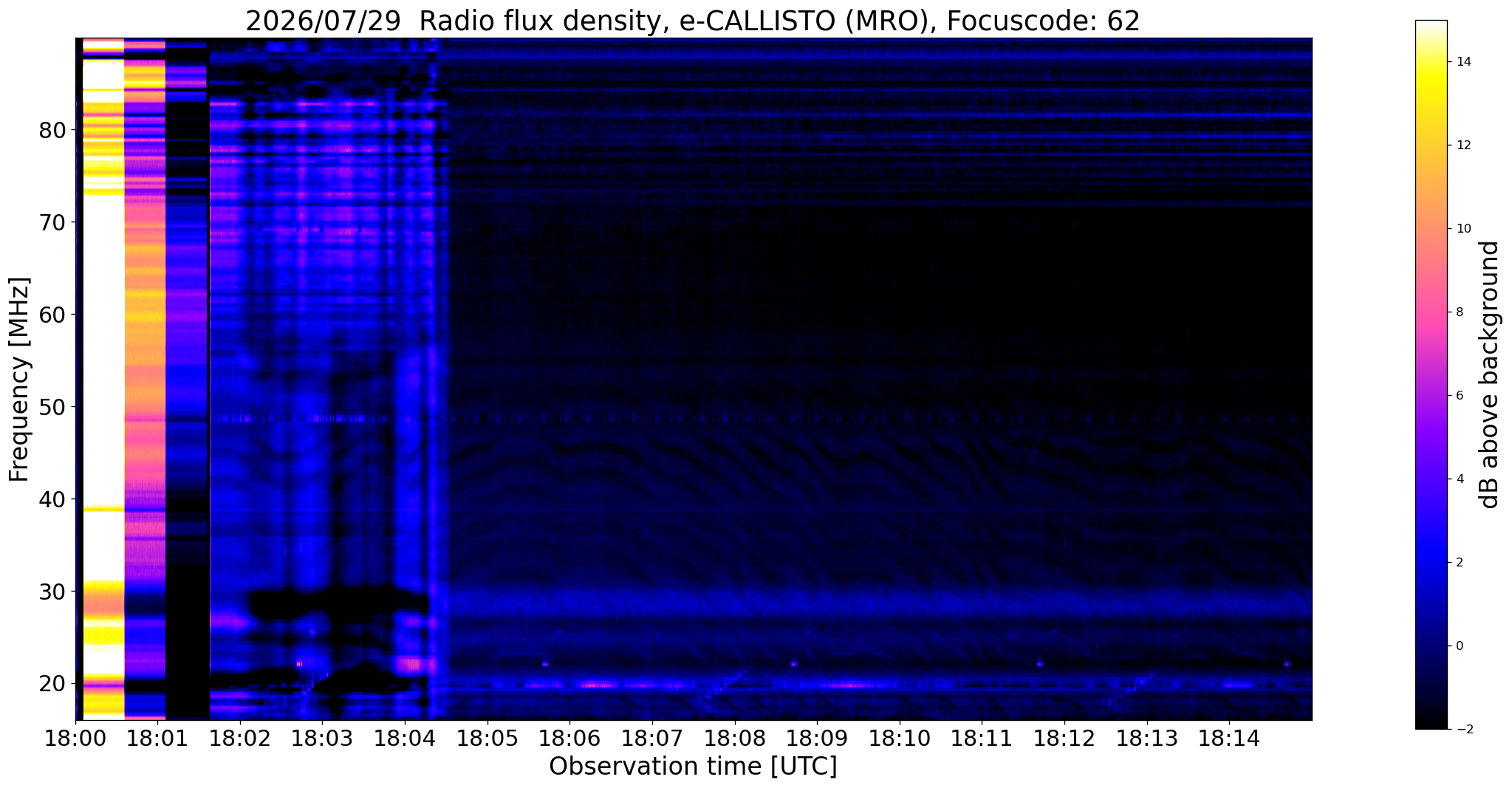Click the horizontal interference line at 49 MHz
This screenshot has width=1512, height=788.
[694, 418]
